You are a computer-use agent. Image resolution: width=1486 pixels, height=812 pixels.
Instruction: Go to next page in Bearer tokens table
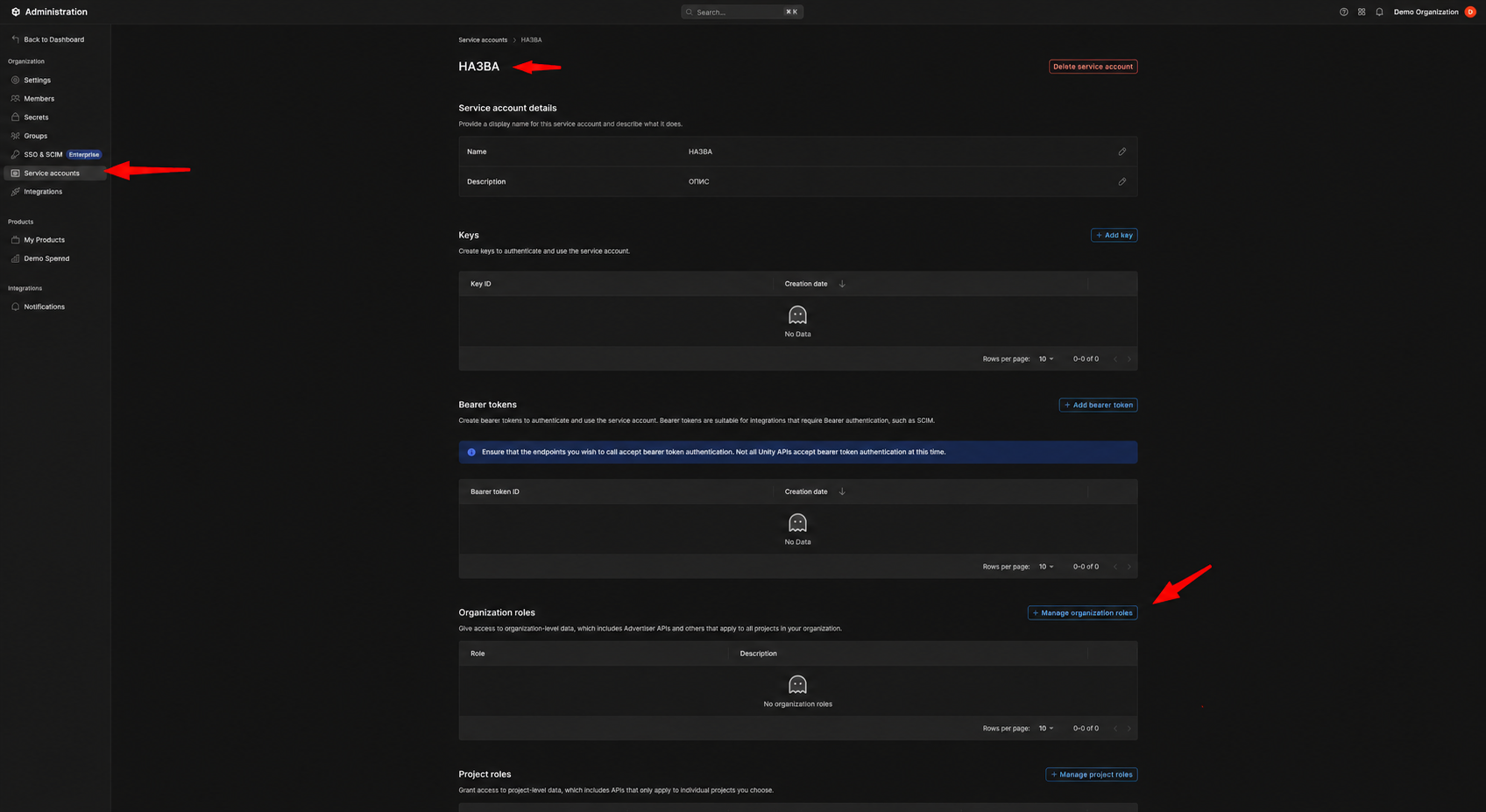click(x=1129, y=567)
